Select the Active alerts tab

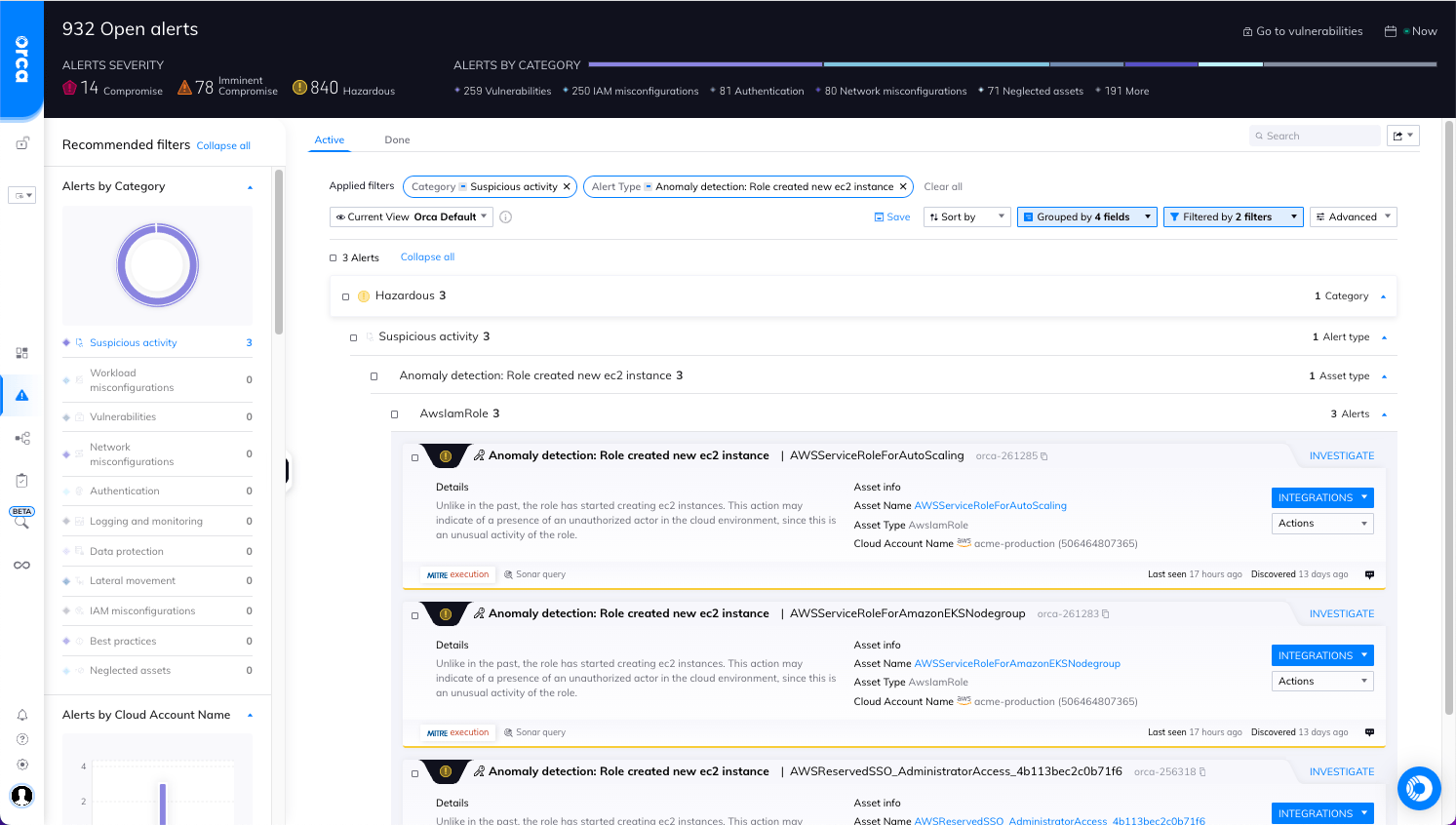(330, 139)
